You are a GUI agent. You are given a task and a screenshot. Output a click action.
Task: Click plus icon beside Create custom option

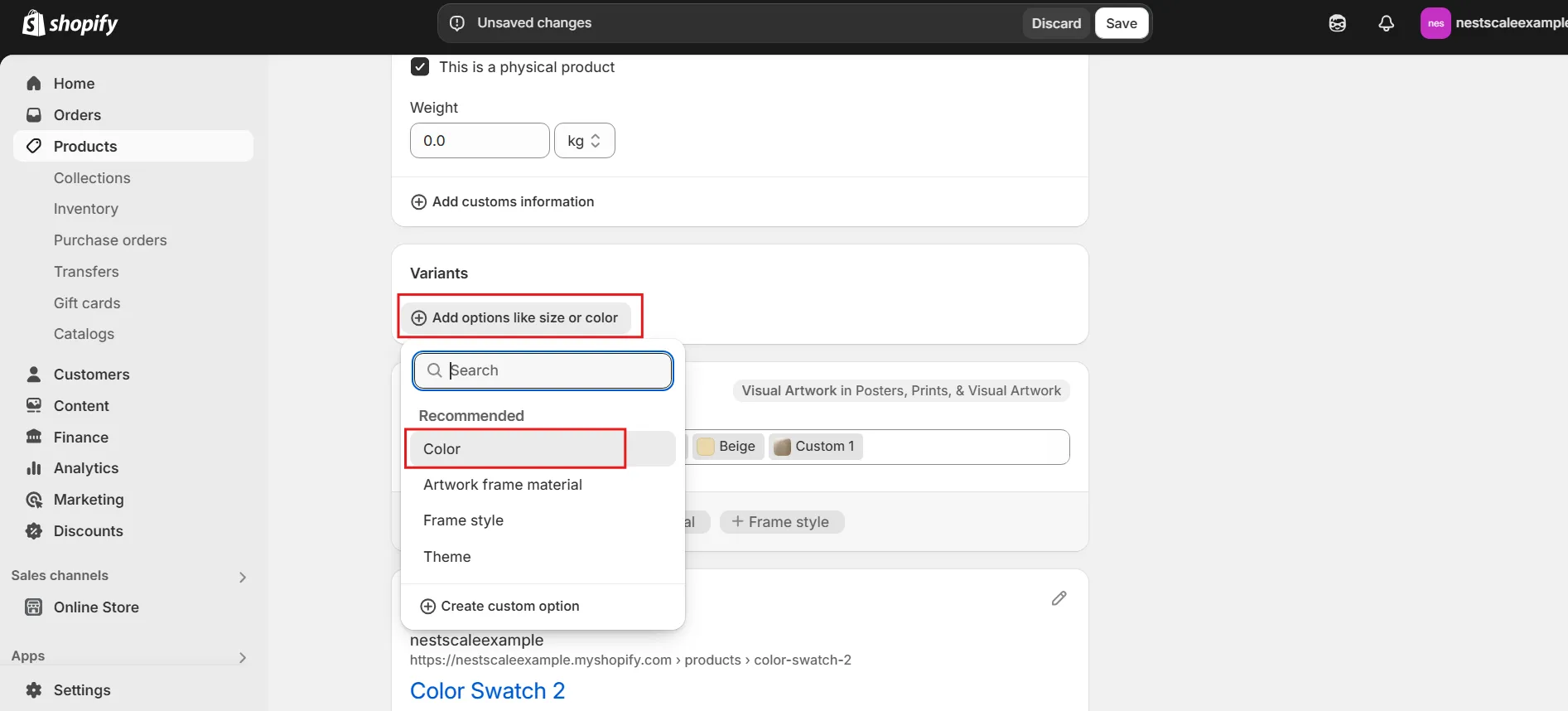(x=428, y=607)
